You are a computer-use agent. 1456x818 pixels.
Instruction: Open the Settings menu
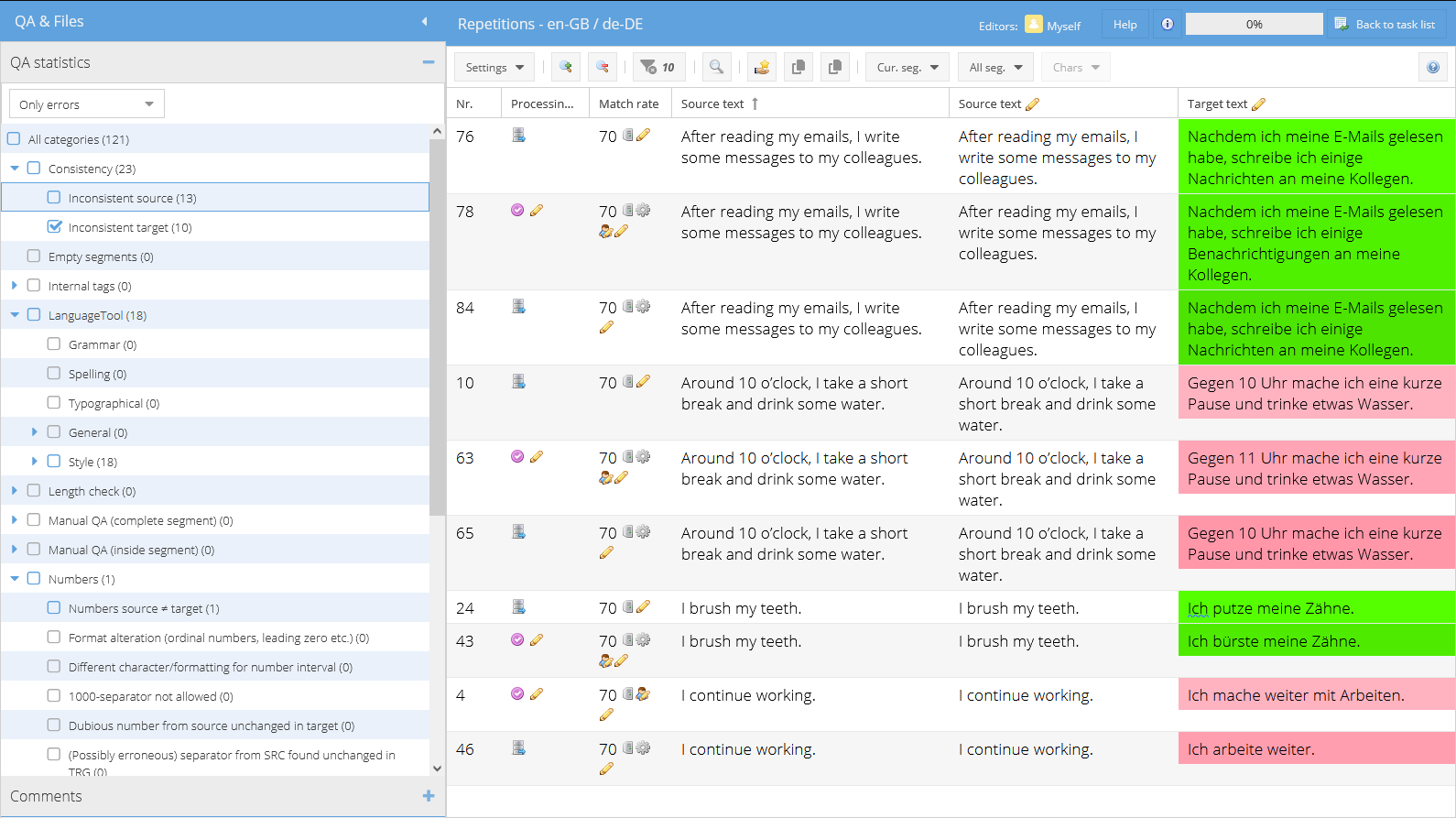(x=494, y=67)
